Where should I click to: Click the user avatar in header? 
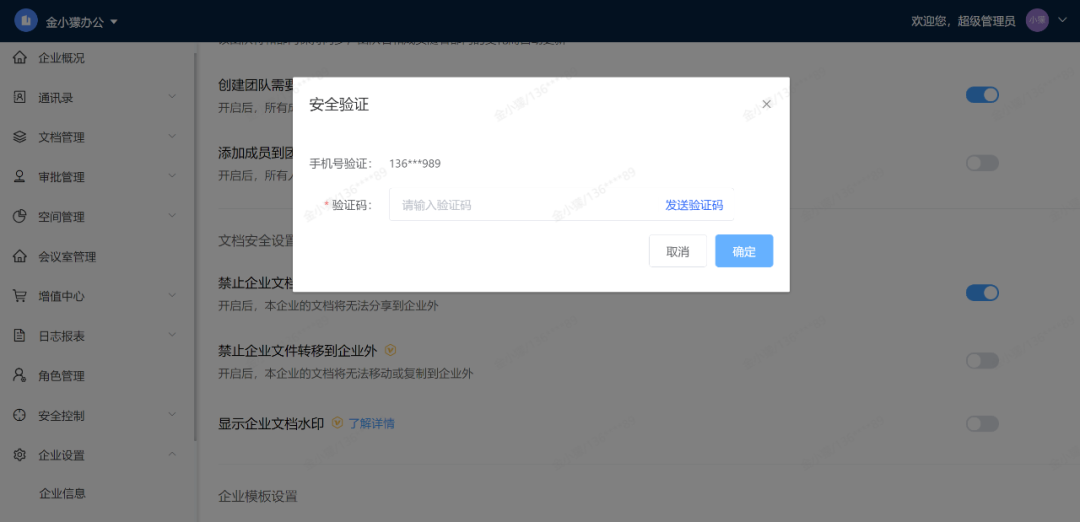pos(1037,21)
